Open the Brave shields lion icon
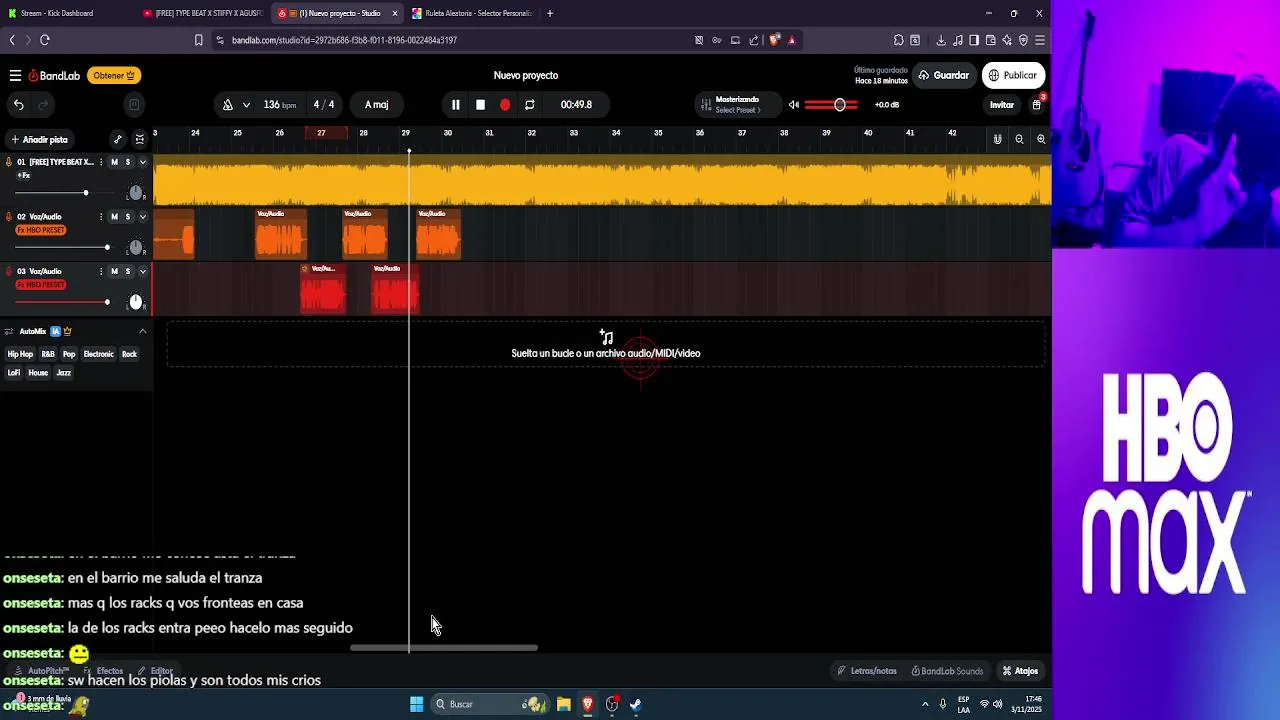The image size is (1280, 720). click(775, 40)
